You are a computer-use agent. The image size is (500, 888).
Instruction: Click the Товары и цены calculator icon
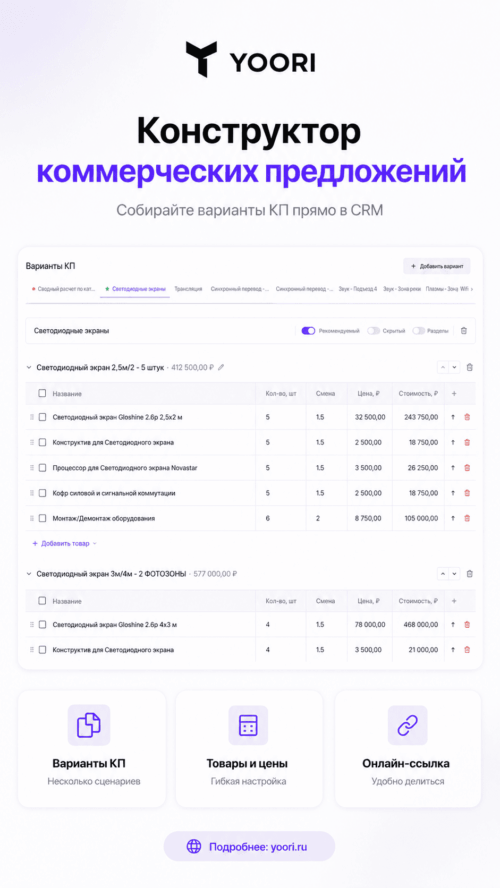pos(248,725)
